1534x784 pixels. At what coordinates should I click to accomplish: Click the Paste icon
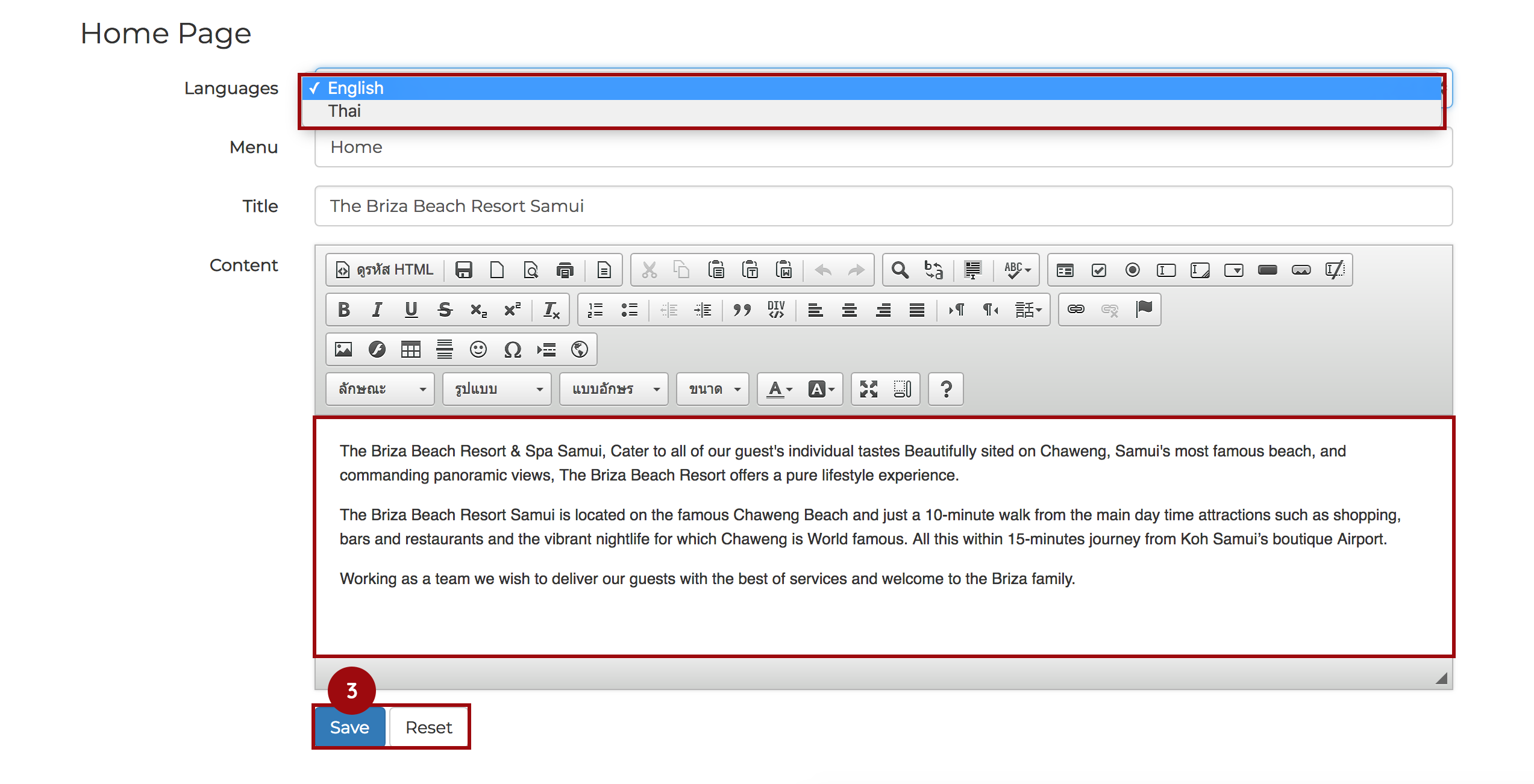tap(716, 270)
